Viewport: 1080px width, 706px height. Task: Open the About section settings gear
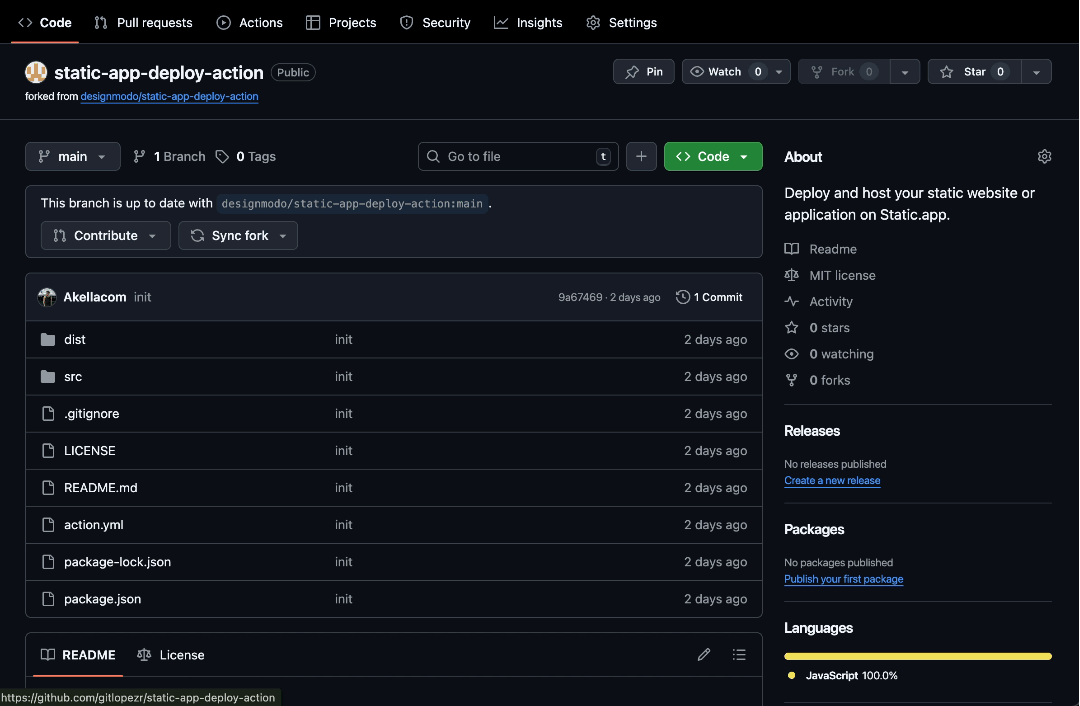tap(1044, 156)
